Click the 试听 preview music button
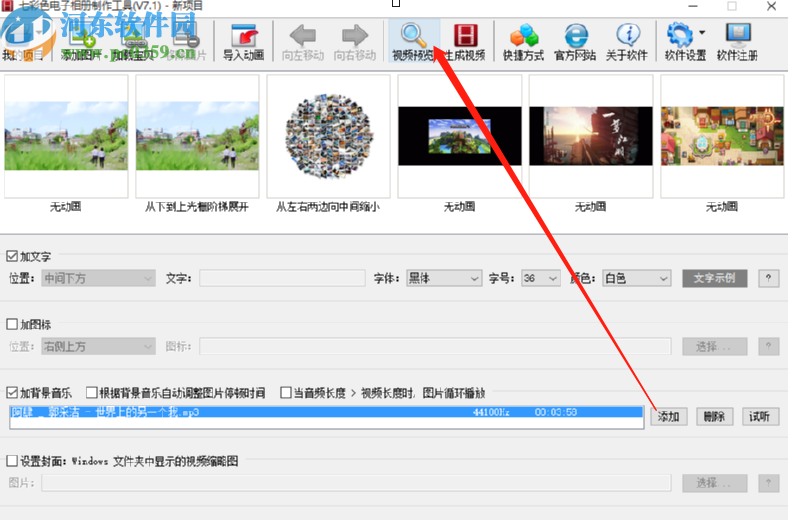The image size is (788, 520). 760,417
